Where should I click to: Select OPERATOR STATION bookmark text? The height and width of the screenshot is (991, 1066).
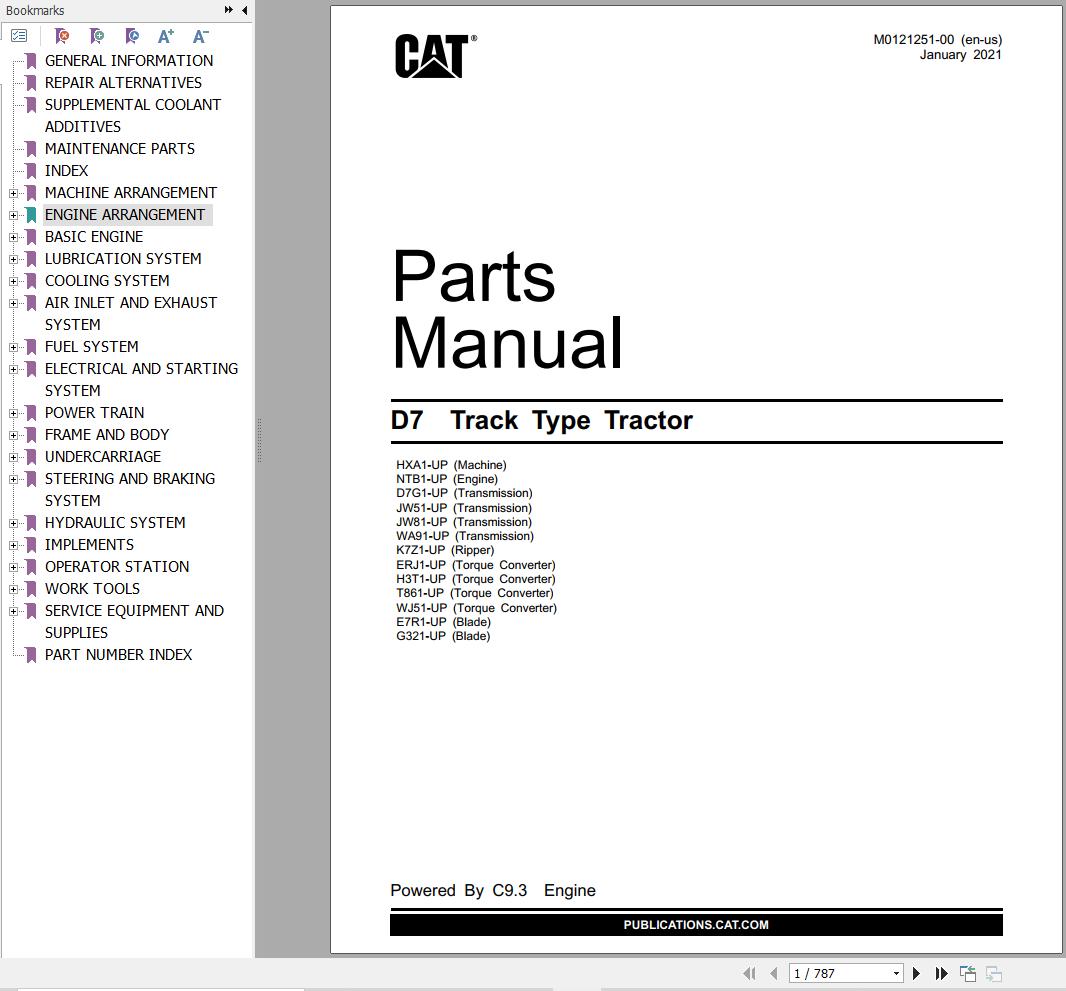[117, 567]
